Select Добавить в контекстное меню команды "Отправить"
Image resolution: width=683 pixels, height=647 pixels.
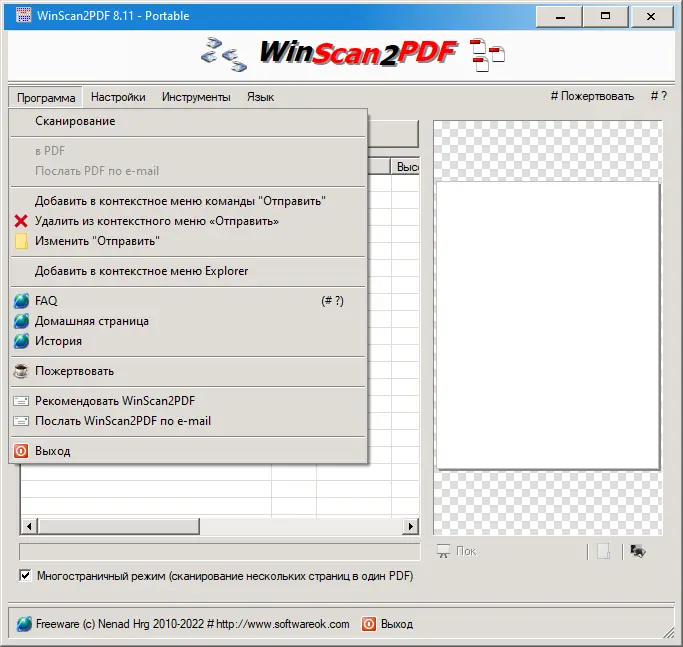(188, 201)
